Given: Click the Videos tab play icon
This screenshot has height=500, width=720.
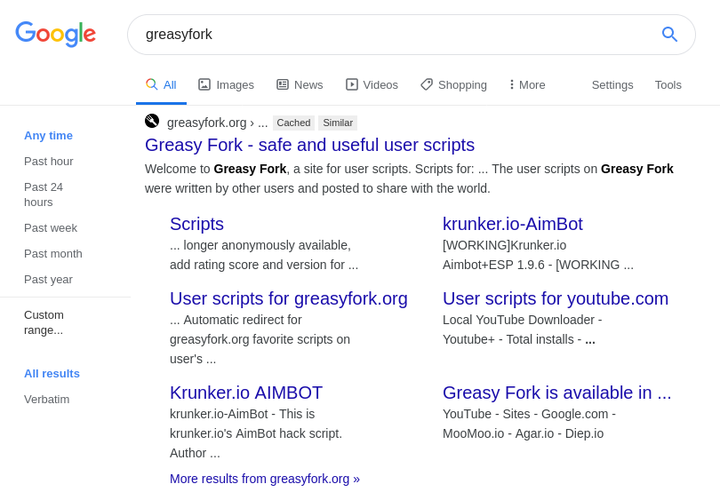Looking at the screenshot, I should (352, 84).
